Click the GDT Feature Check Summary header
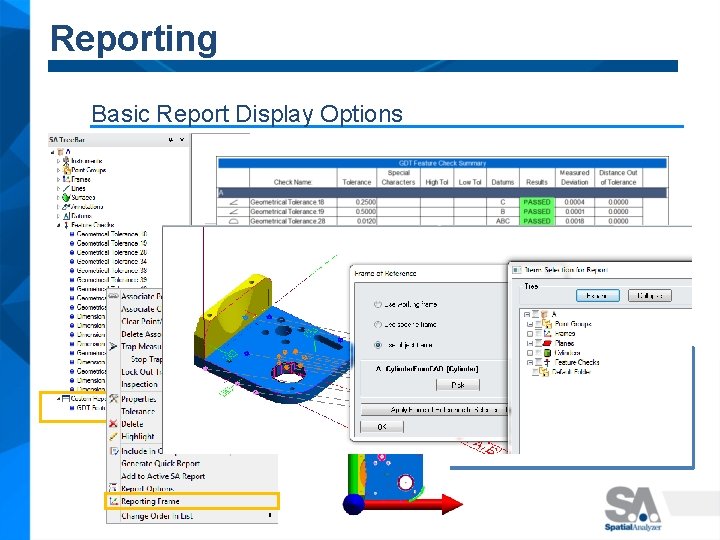The height and width of the screenshot is (540, 720). (442, 163)
